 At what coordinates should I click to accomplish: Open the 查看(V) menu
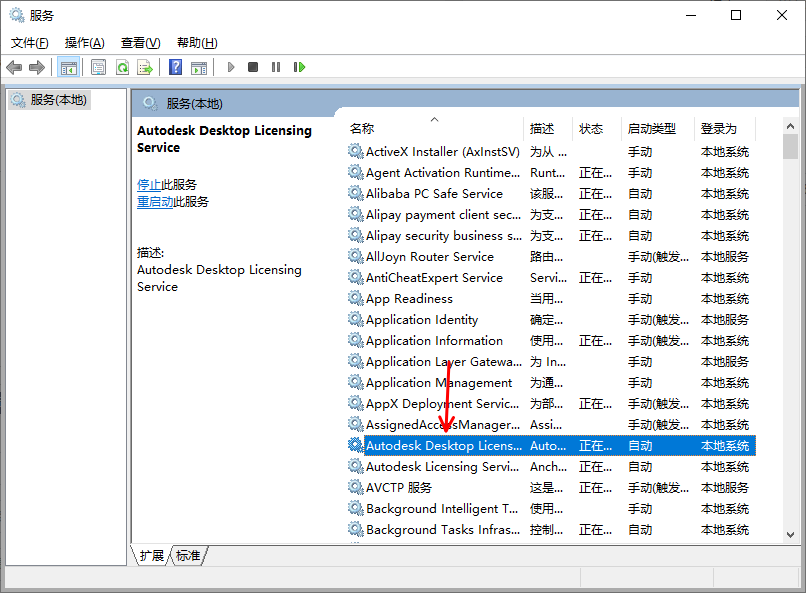pos(140,43)
